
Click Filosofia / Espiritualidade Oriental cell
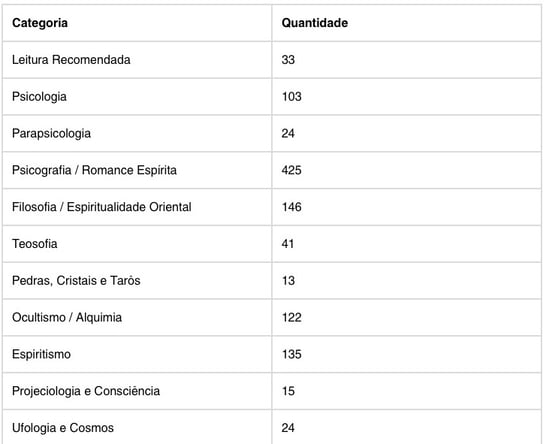[x=137, y=207]
